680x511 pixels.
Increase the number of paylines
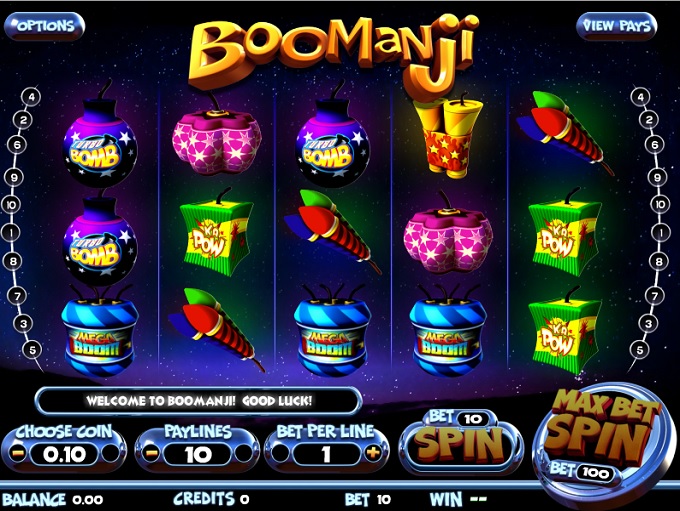coord(243,454)
